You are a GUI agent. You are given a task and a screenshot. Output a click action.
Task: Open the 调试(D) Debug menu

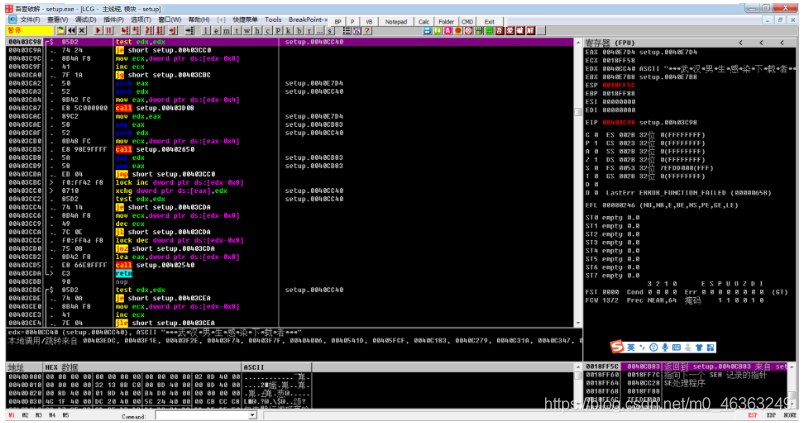pos(85,20)
